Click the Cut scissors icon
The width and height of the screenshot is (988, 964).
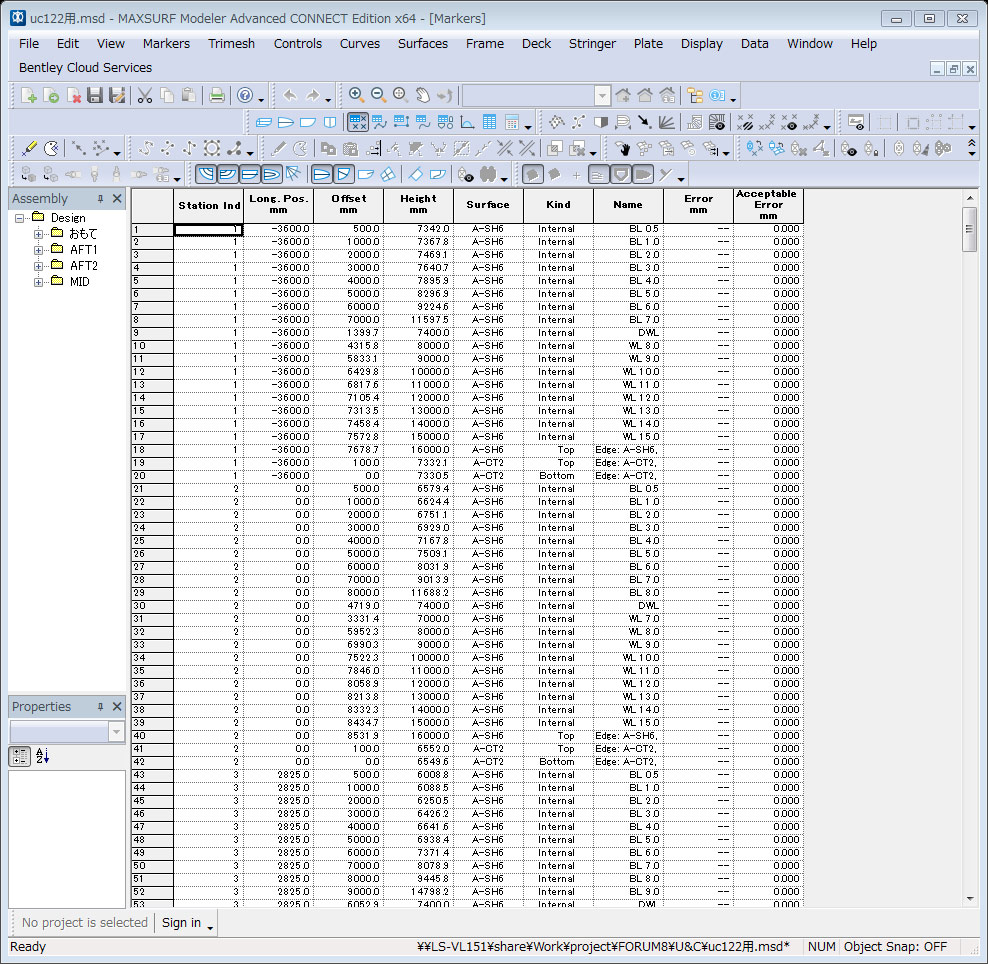145,96
